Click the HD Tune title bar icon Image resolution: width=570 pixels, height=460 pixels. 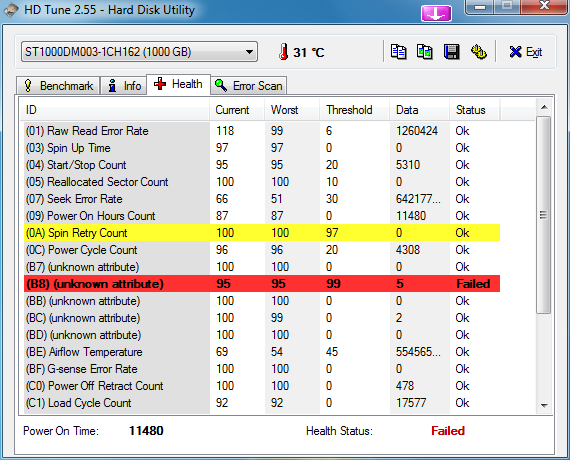11,10
